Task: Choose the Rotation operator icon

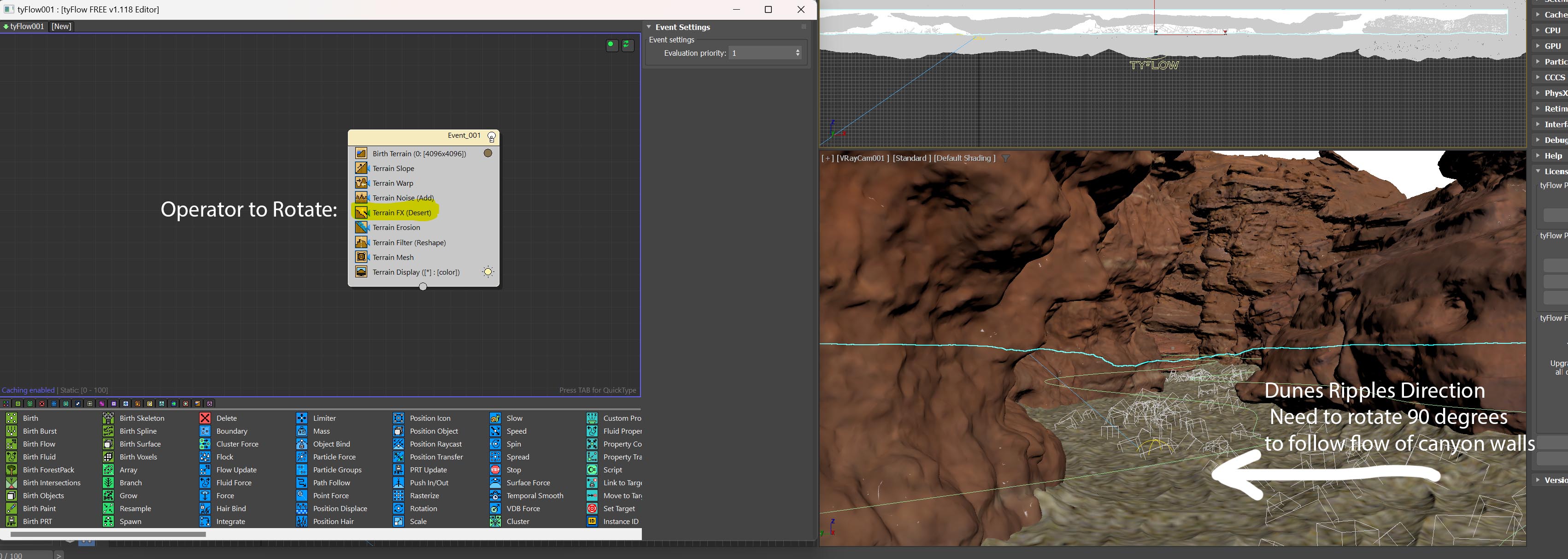Action: coord(399,508)
